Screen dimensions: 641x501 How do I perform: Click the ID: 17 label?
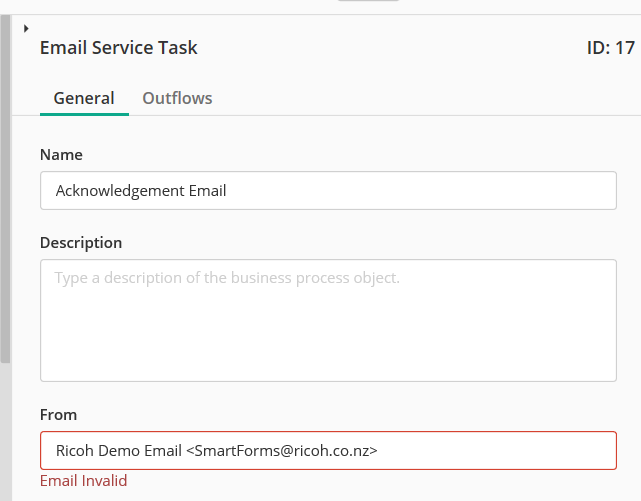(611, 48)
